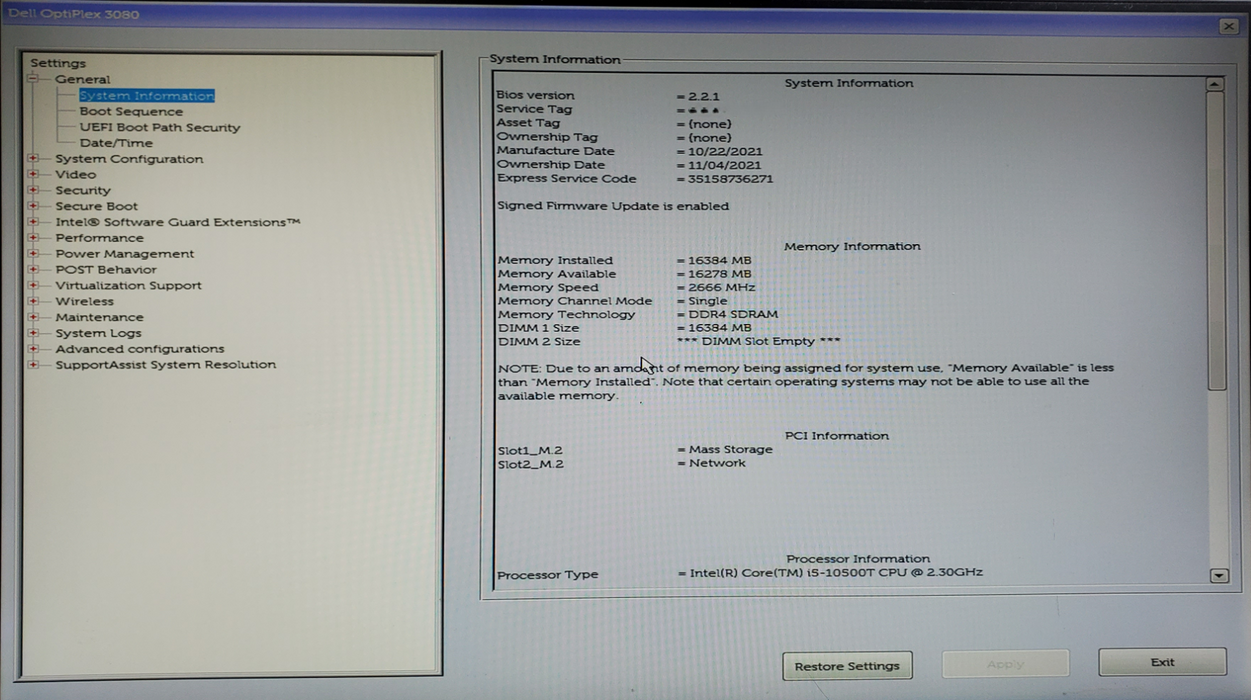Screen dimensions: 1251x700
Task: Select Intel Software Guard Extensions label
Action: [178, 222]
